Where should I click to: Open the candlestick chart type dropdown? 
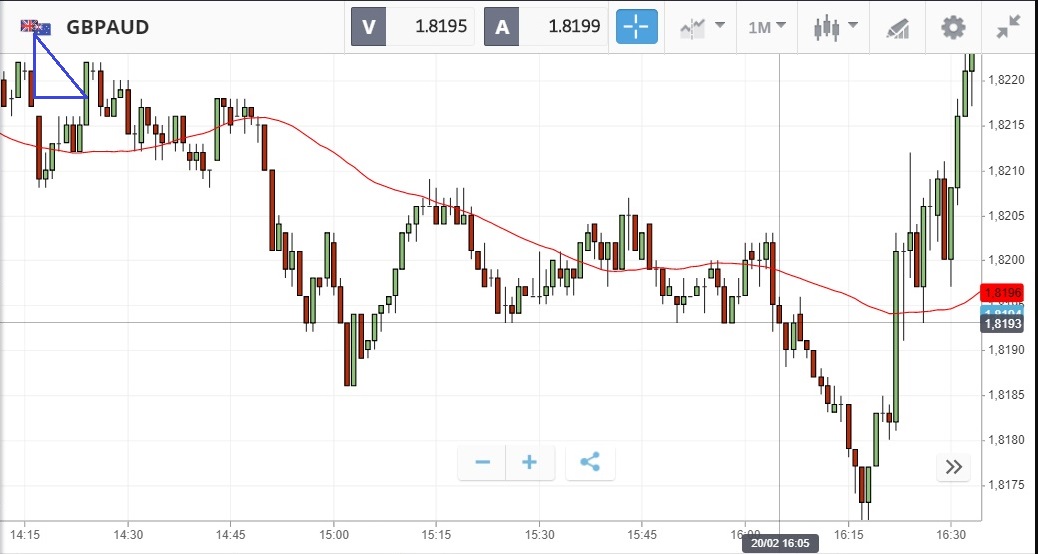click(x=836, y=27)
